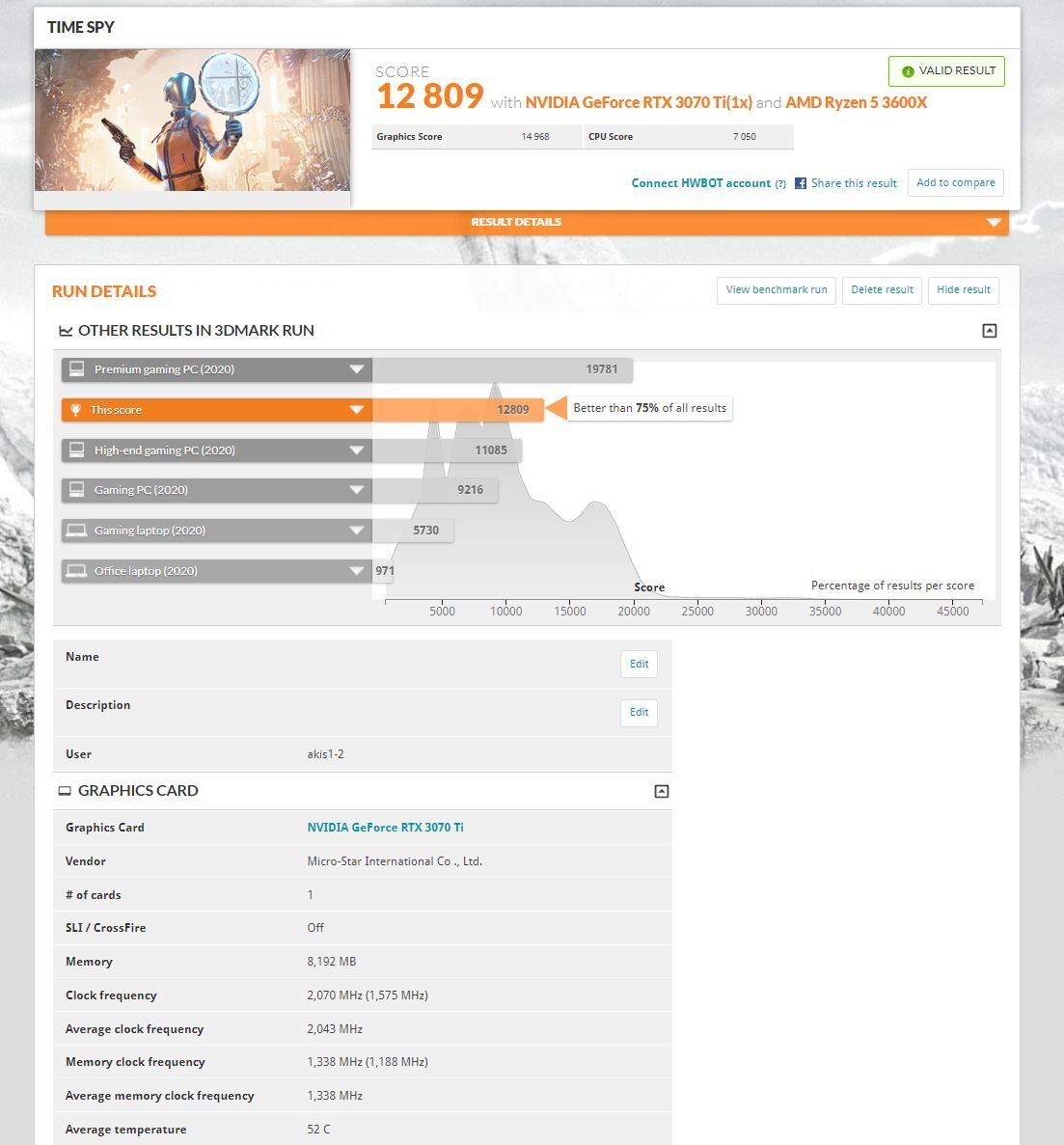Click the Better than 75% of all results tooltip
The width and height of the screenshot is (1064, 1145).
[650, 408]
